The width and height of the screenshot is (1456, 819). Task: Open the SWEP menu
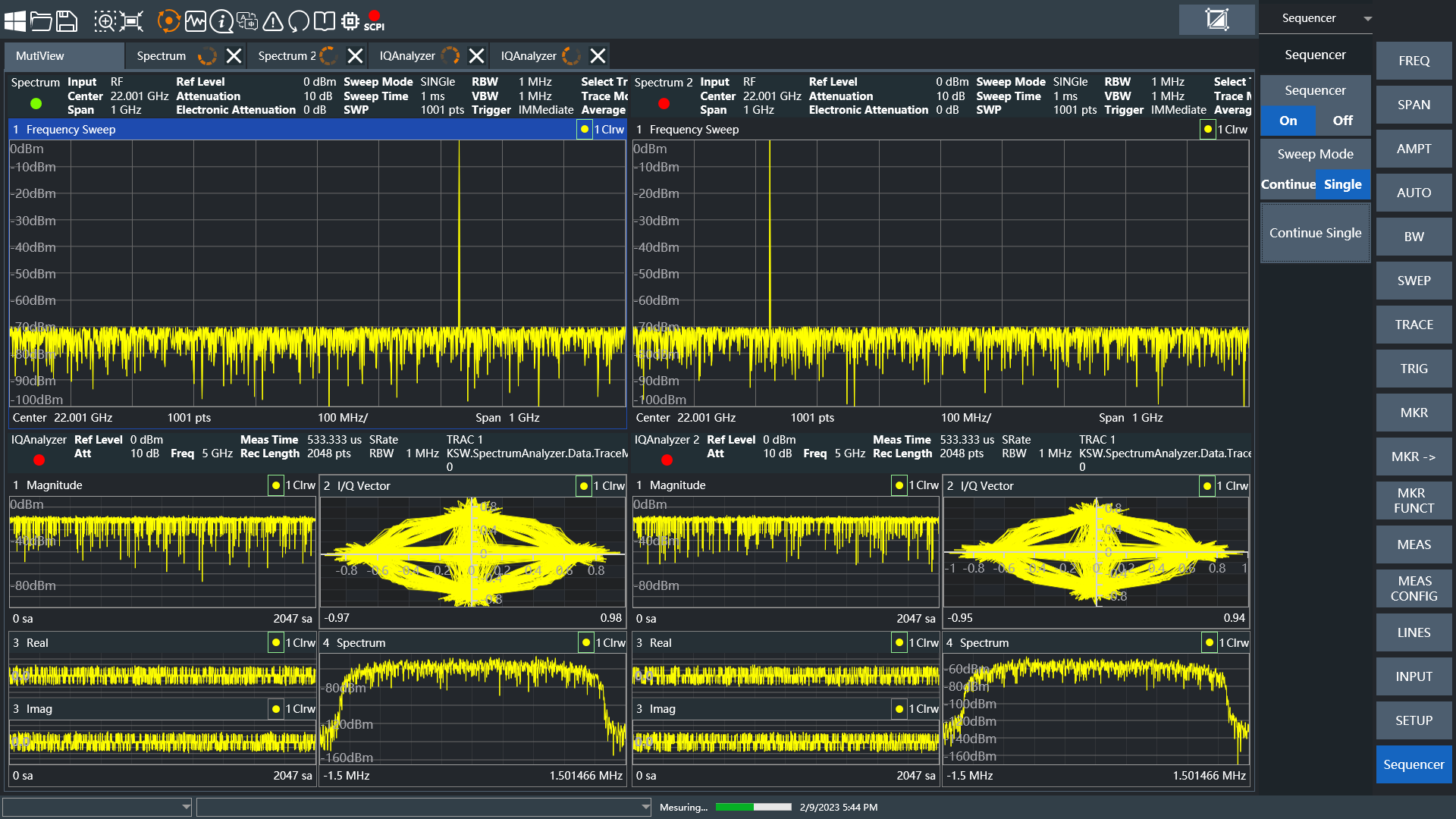1414,281
